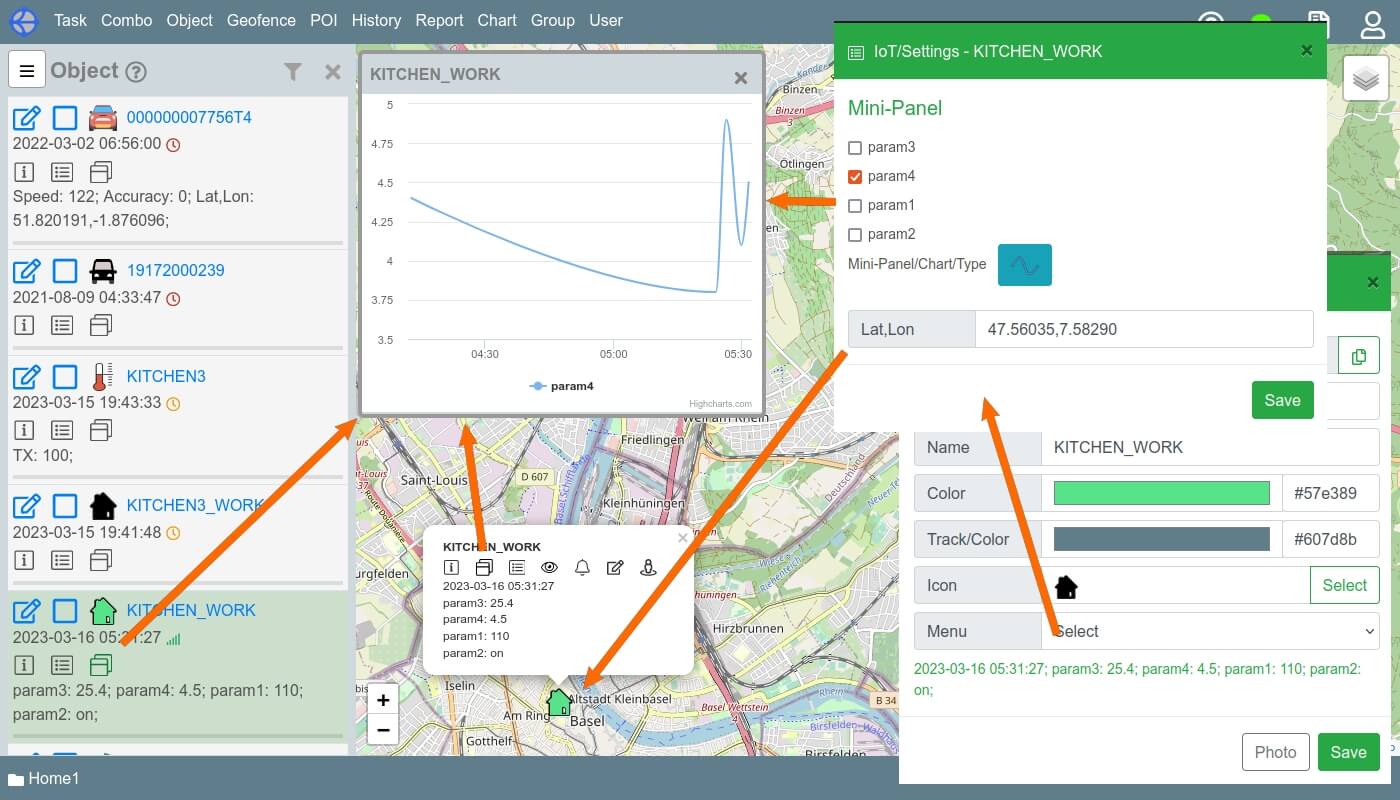Click the filter funnel icon in Object panel
The image size is (1400, 800).
tap(292, 71)
